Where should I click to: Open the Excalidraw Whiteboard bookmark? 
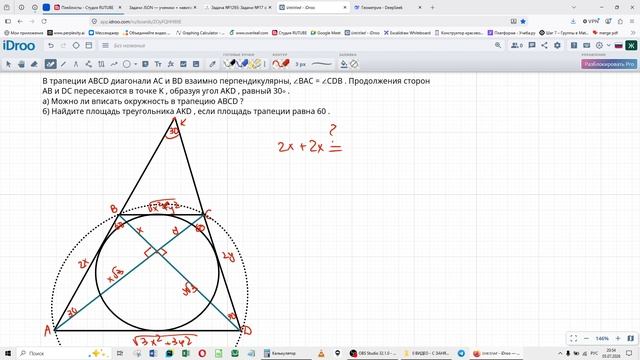(x=407, y=33)
